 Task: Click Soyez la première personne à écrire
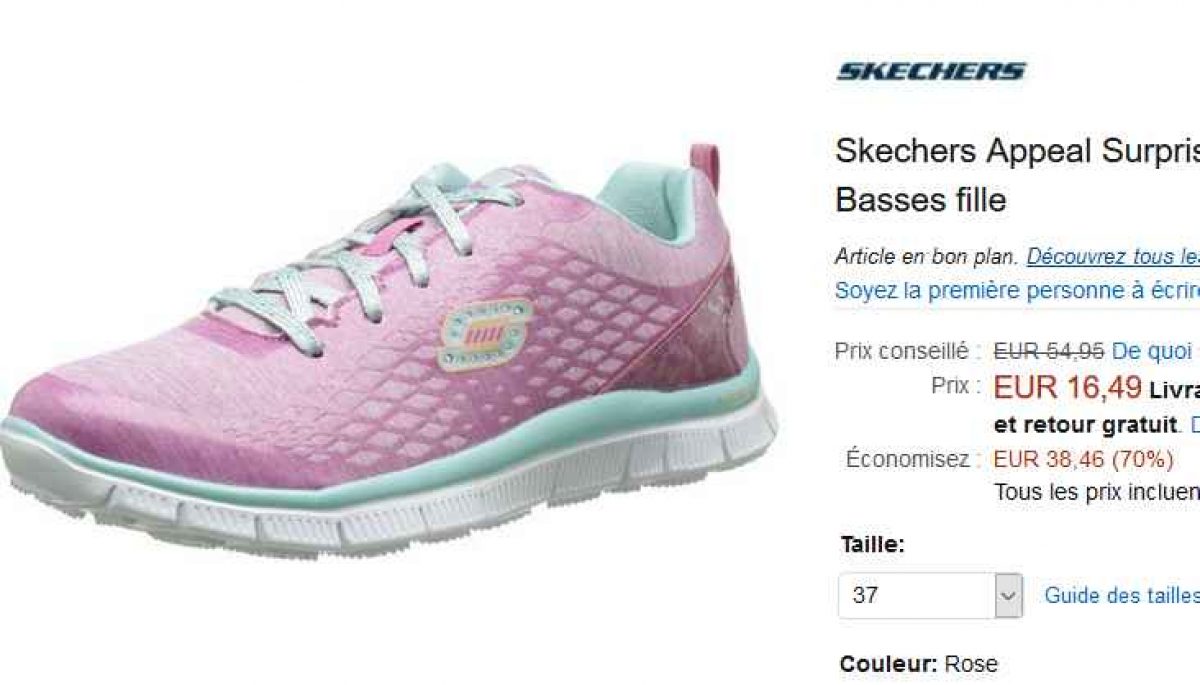[1017, 291]
